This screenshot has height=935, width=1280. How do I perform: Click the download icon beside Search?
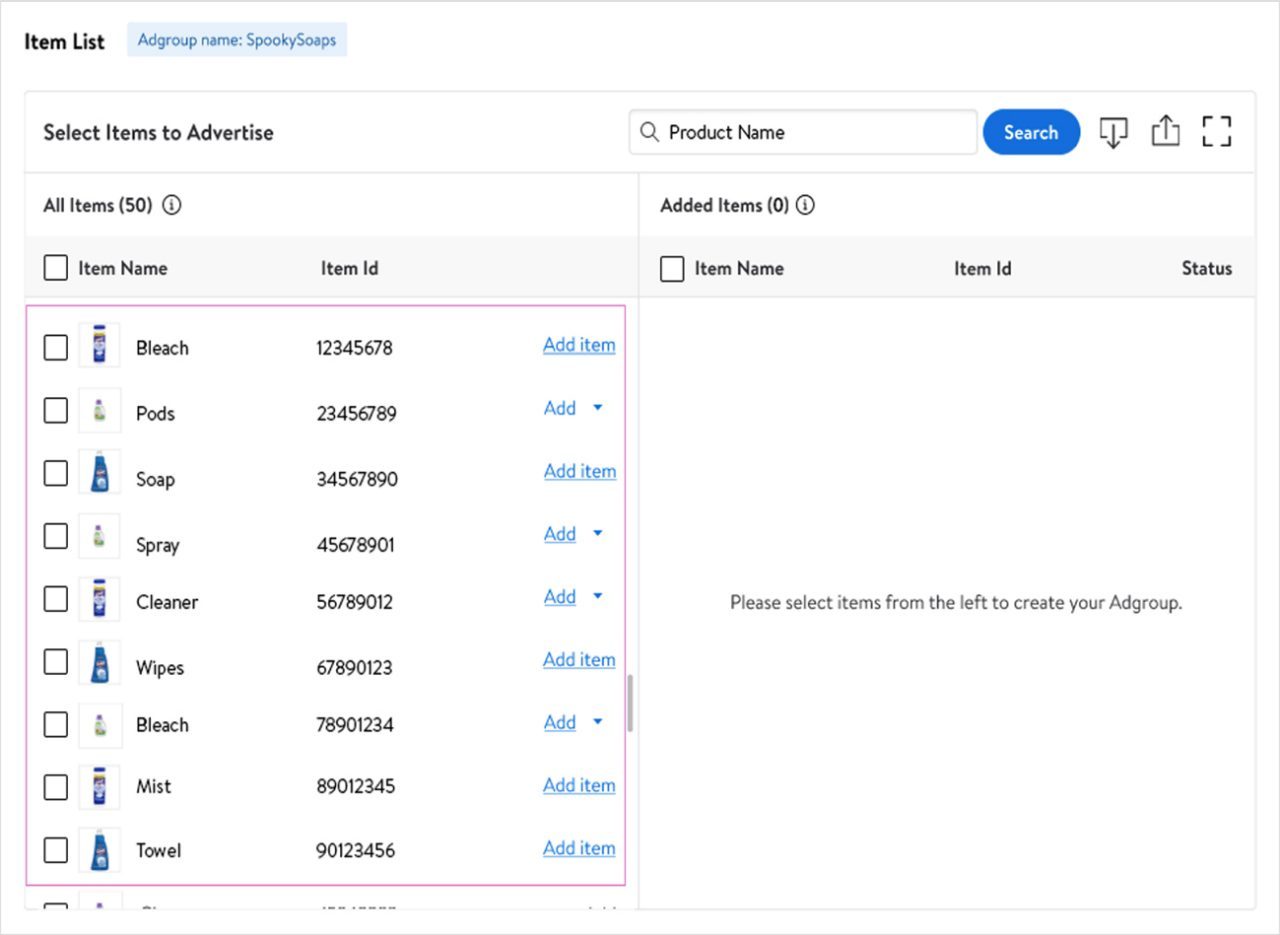click(1113, 132)
